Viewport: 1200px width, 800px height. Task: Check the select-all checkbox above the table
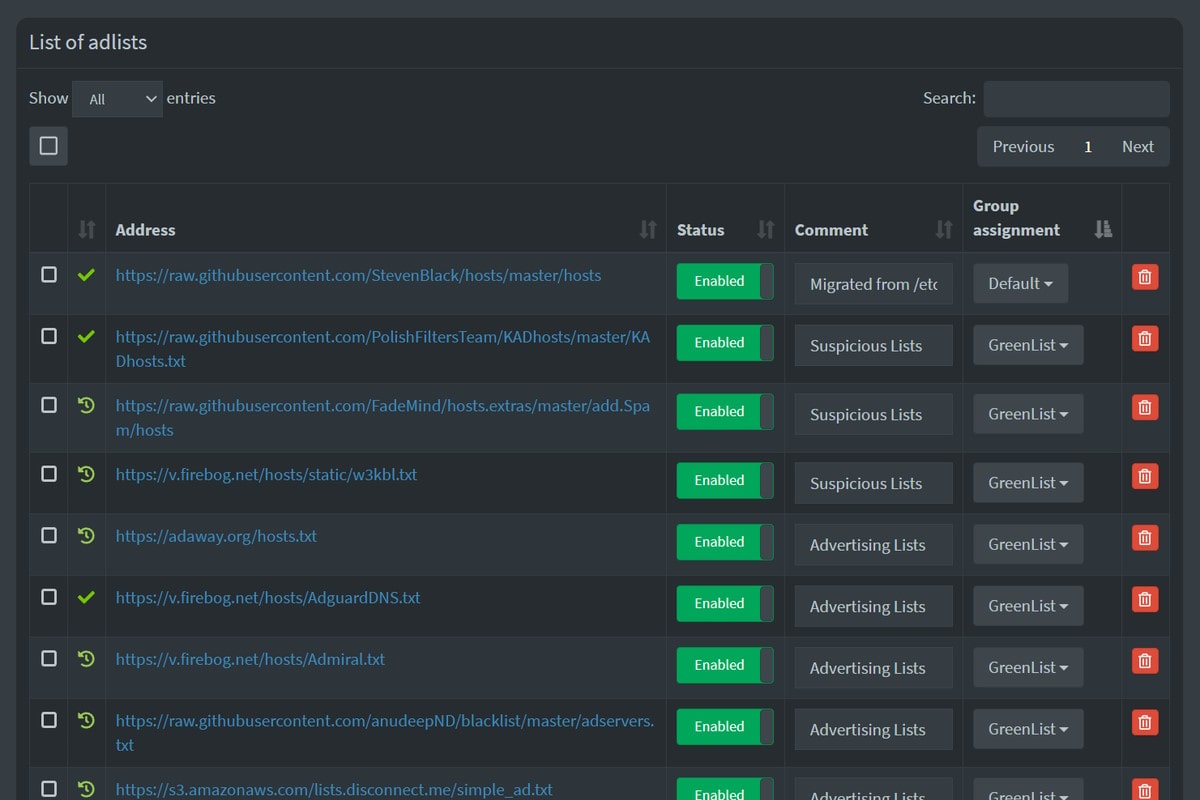(x=48, y=146)
